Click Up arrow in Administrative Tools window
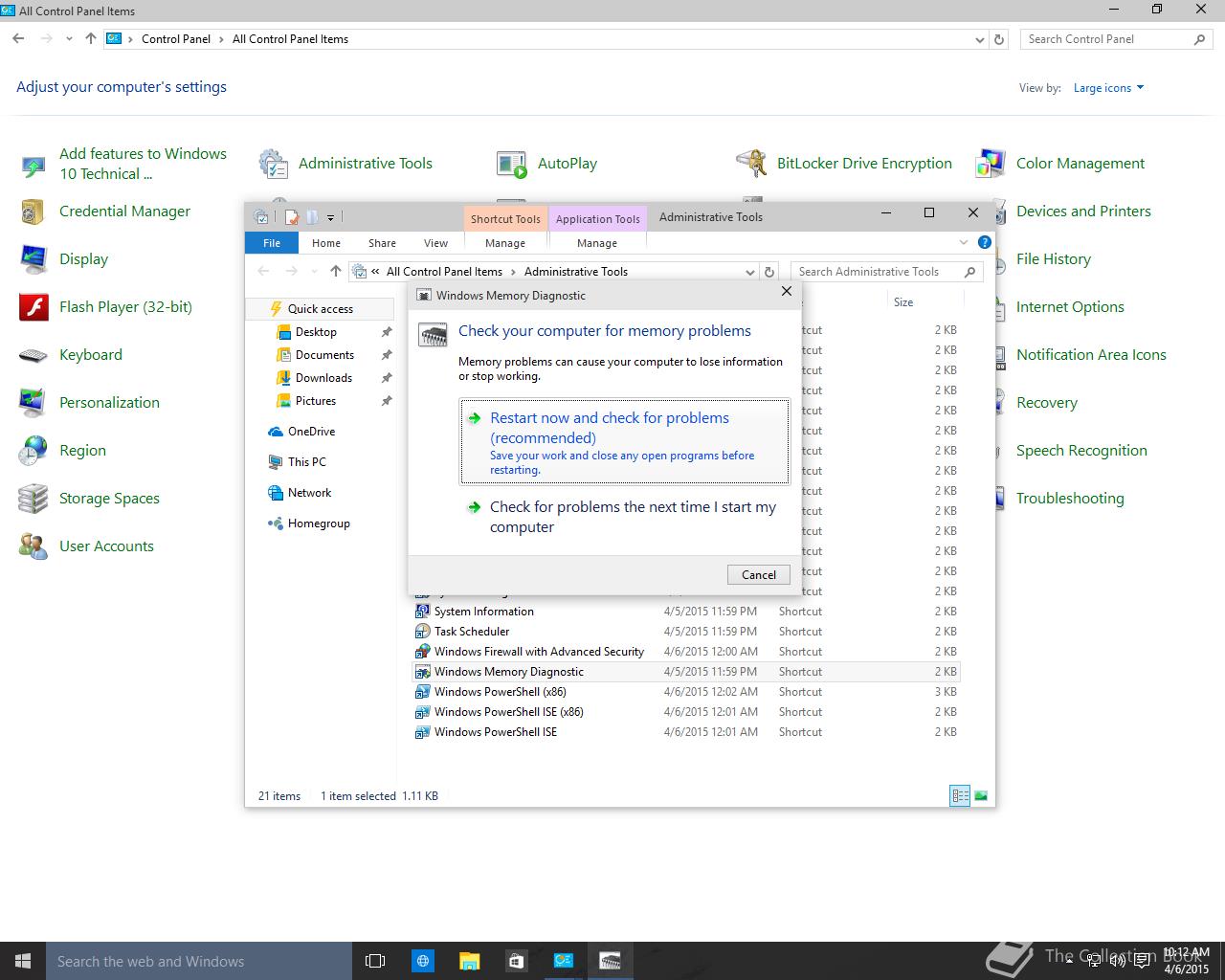Image resolution: width=1225 pixels, height=980 pixels. (x=335, y=271)
